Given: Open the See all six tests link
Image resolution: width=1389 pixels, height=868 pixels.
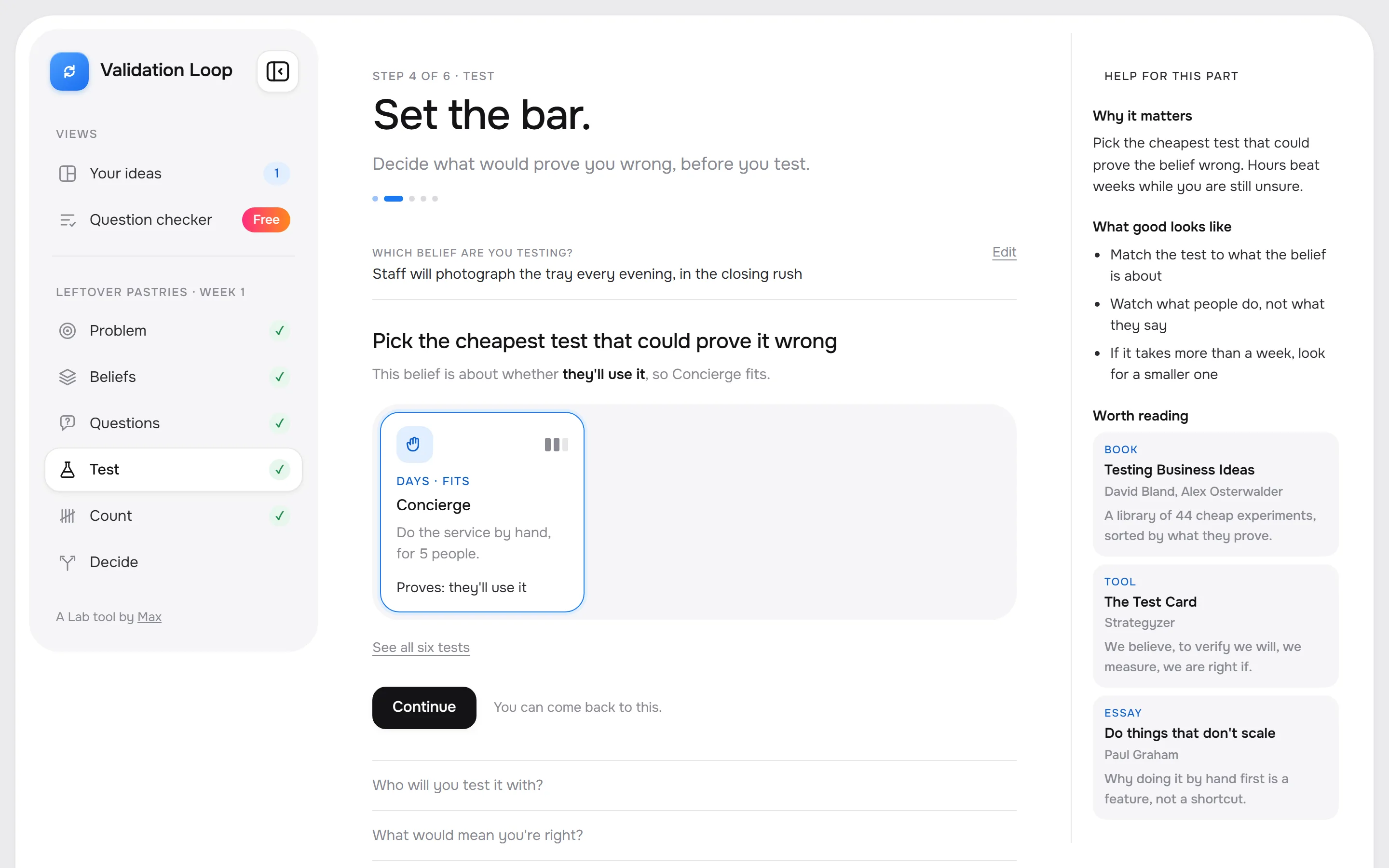Looking at the screenshot, I should [421, 648].
